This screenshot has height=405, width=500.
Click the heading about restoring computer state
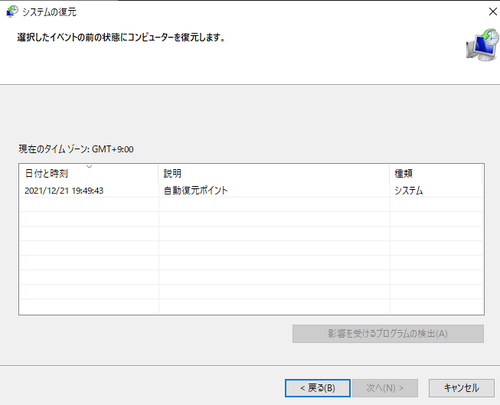click(x=121, y=37)
